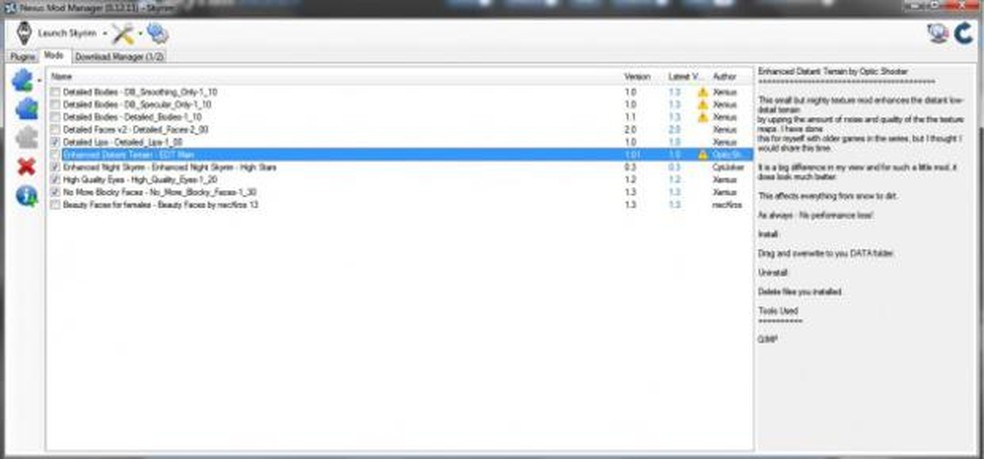Click the Nexus login status icon
This screenshot has height=459, width=984.
938,33
